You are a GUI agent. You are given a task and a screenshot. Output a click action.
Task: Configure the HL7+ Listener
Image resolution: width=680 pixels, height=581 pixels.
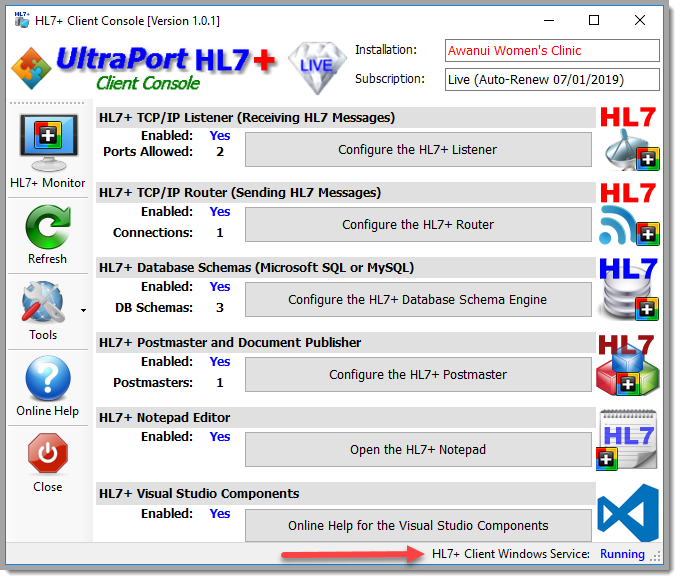pos(418,150)
